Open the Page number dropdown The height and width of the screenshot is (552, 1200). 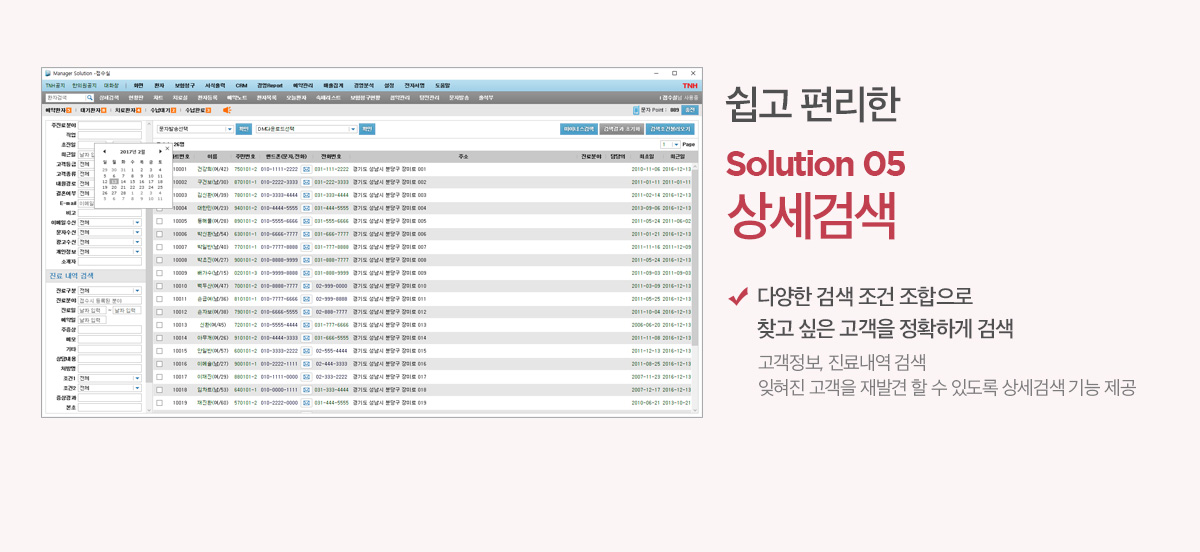click(668, 145)
